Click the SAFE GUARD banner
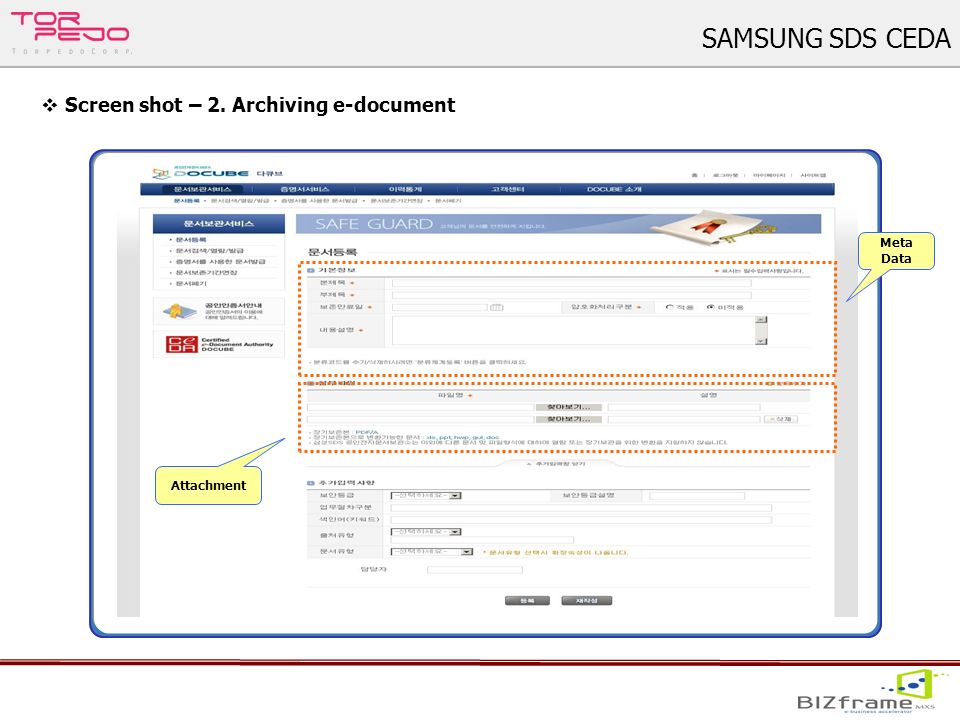Screen dimensions: 960x720 click(x=558, y=224)
